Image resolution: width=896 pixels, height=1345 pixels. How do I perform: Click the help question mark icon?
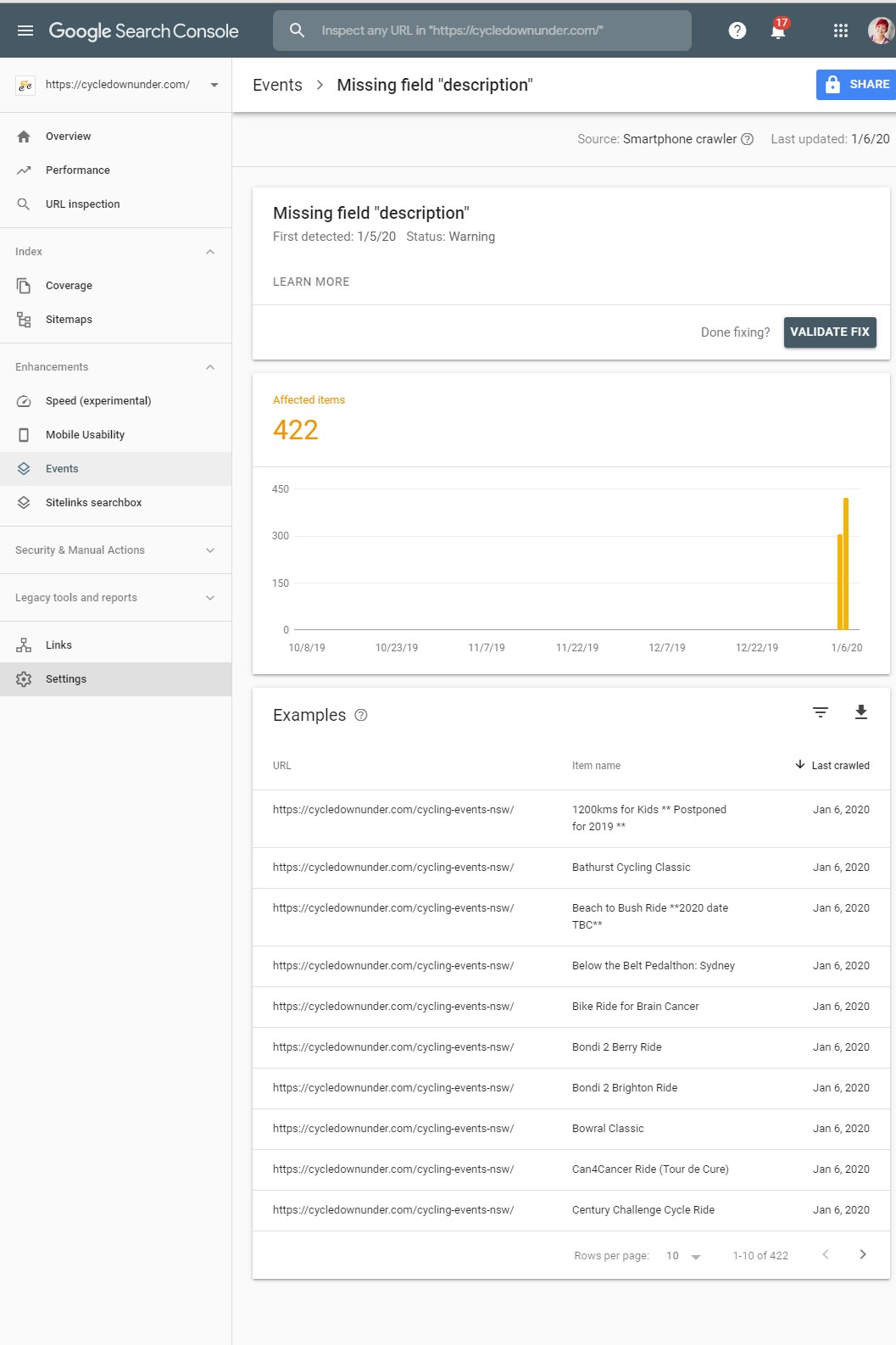pos(737,31)
